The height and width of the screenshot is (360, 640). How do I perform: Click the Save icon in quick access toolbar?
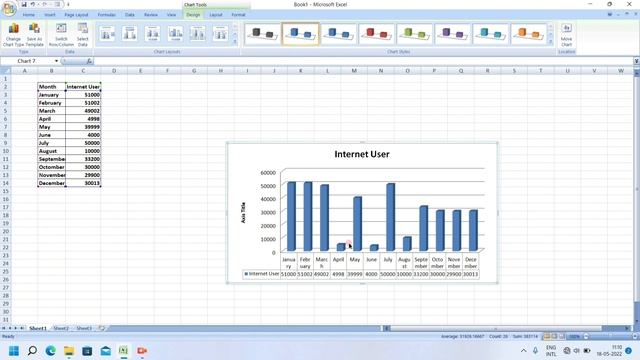pyautogui.click(x=24, y=4)
